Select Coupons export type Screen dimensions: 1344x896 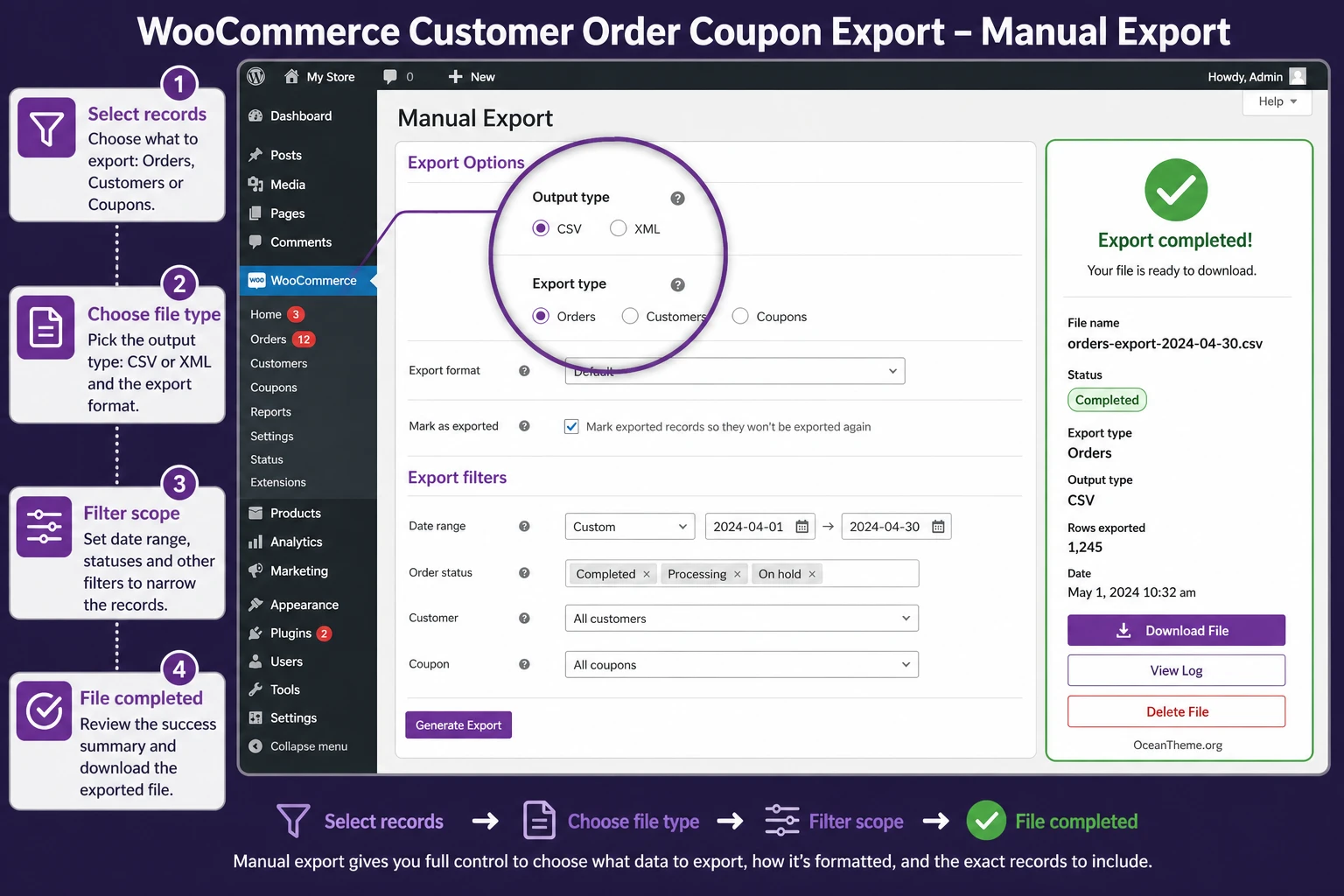tap(740, 316)
